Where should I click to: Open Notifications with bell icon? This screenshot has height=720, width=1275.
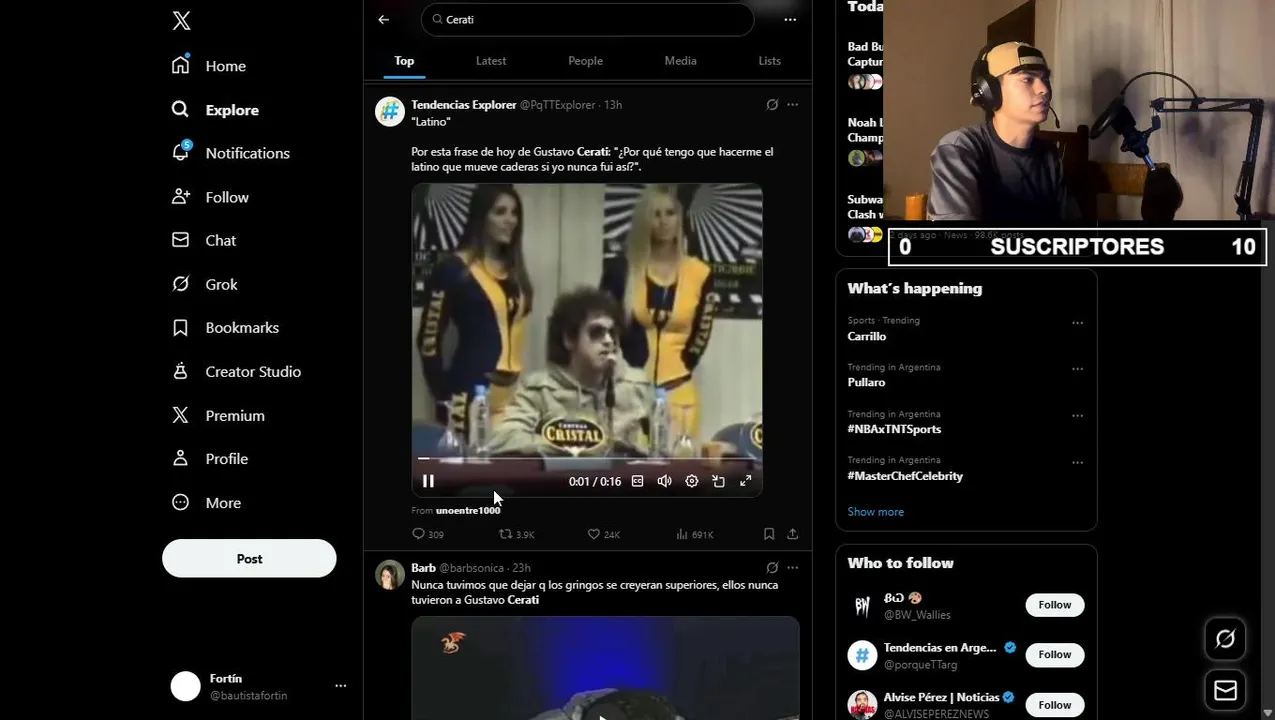230,153
